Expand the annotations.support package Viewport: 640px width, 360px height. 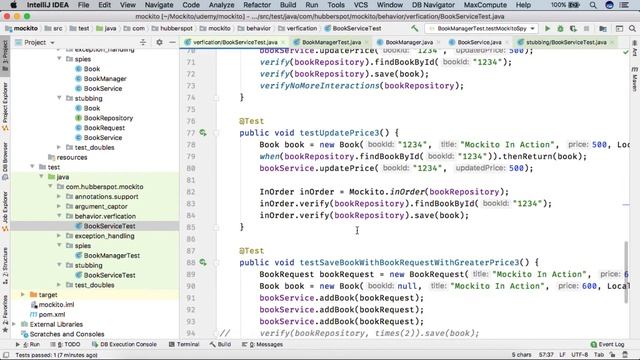(60, 196)
